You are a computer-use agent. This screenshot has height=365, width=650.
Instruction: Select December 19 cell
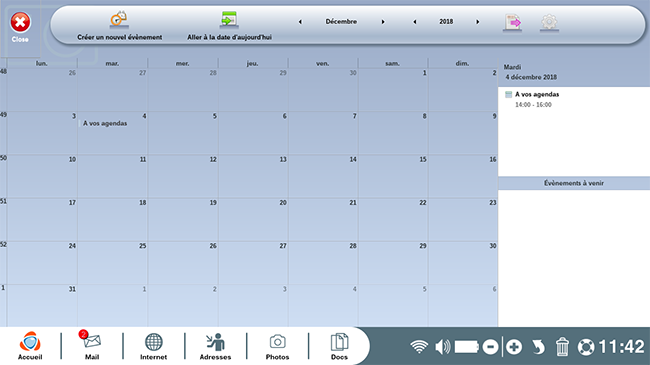(183, 219)
